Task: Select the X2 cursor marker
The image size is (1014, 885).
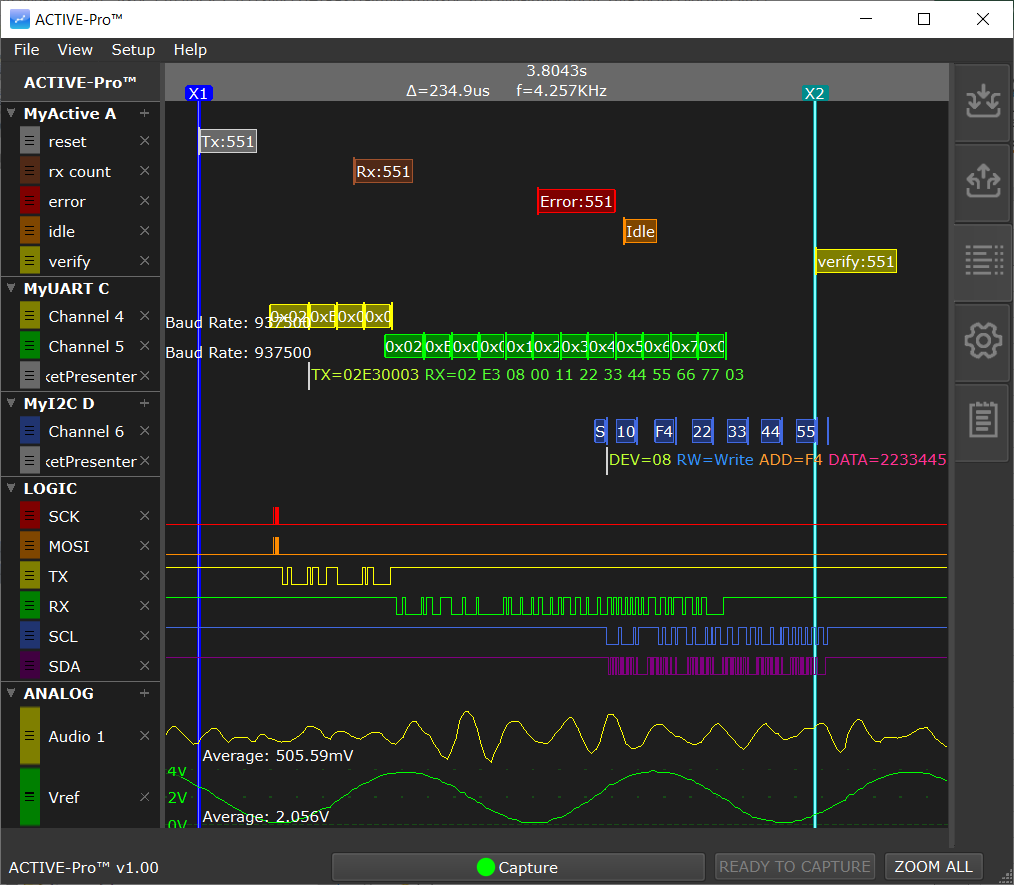Action: point(816,92)
